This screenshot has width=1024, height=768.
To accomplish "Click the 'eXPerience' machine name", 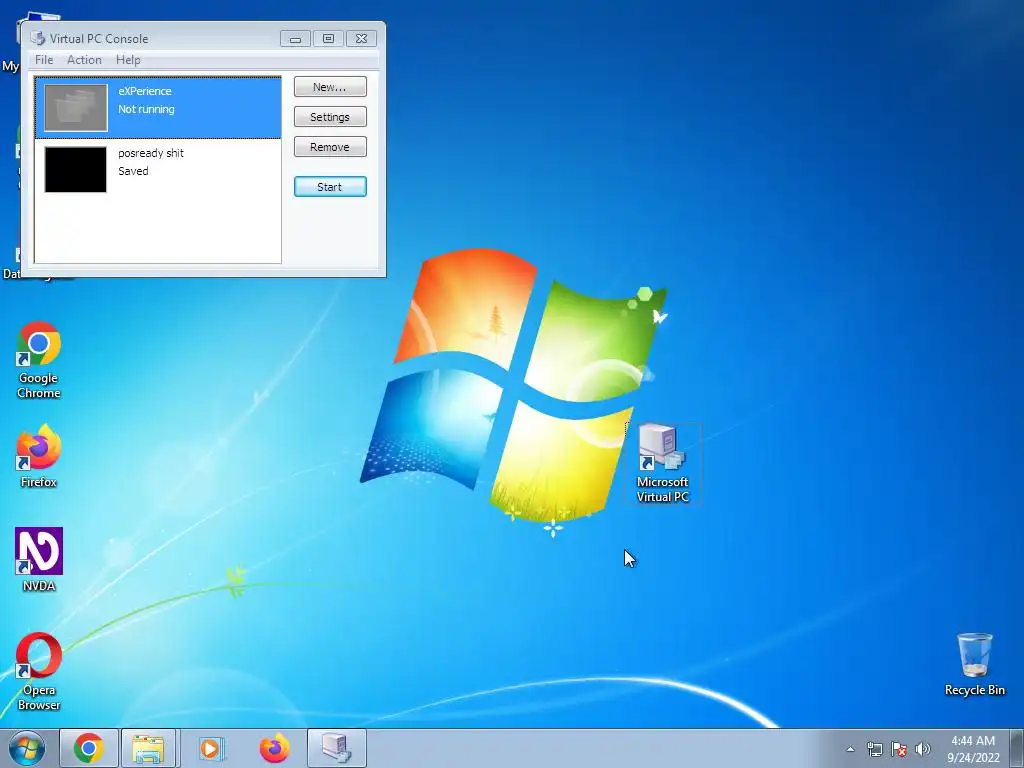I will coord(145,91).
